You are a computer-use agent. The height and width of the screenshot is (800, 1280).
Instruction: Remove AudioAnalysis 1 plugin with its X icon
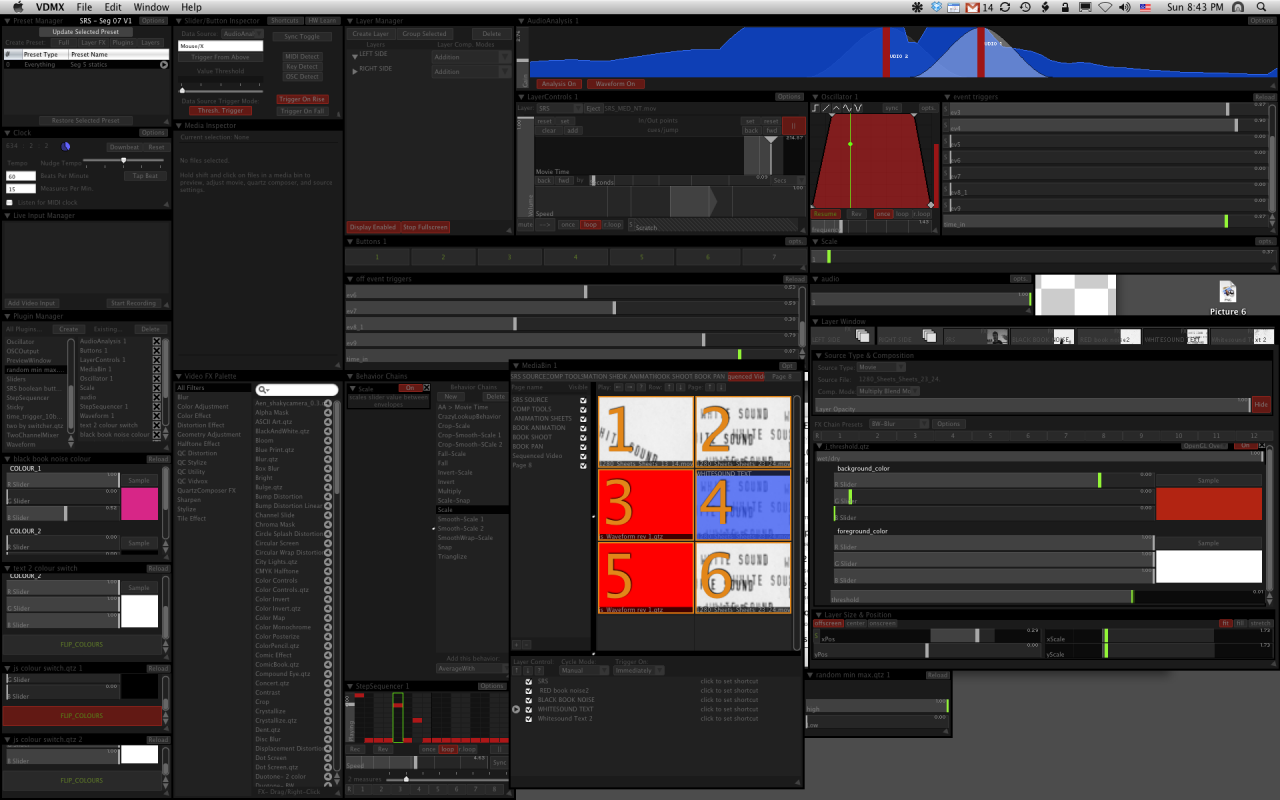point(156,342)
